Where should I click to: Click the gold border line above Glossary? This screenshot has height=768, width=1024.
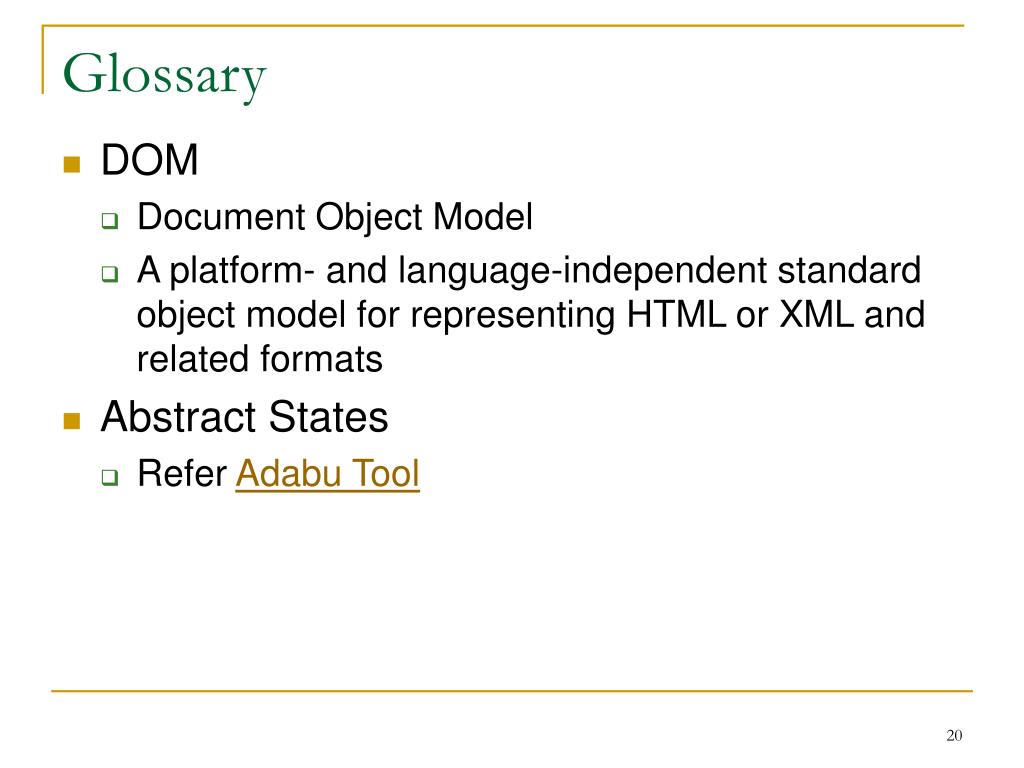(503, 25)
